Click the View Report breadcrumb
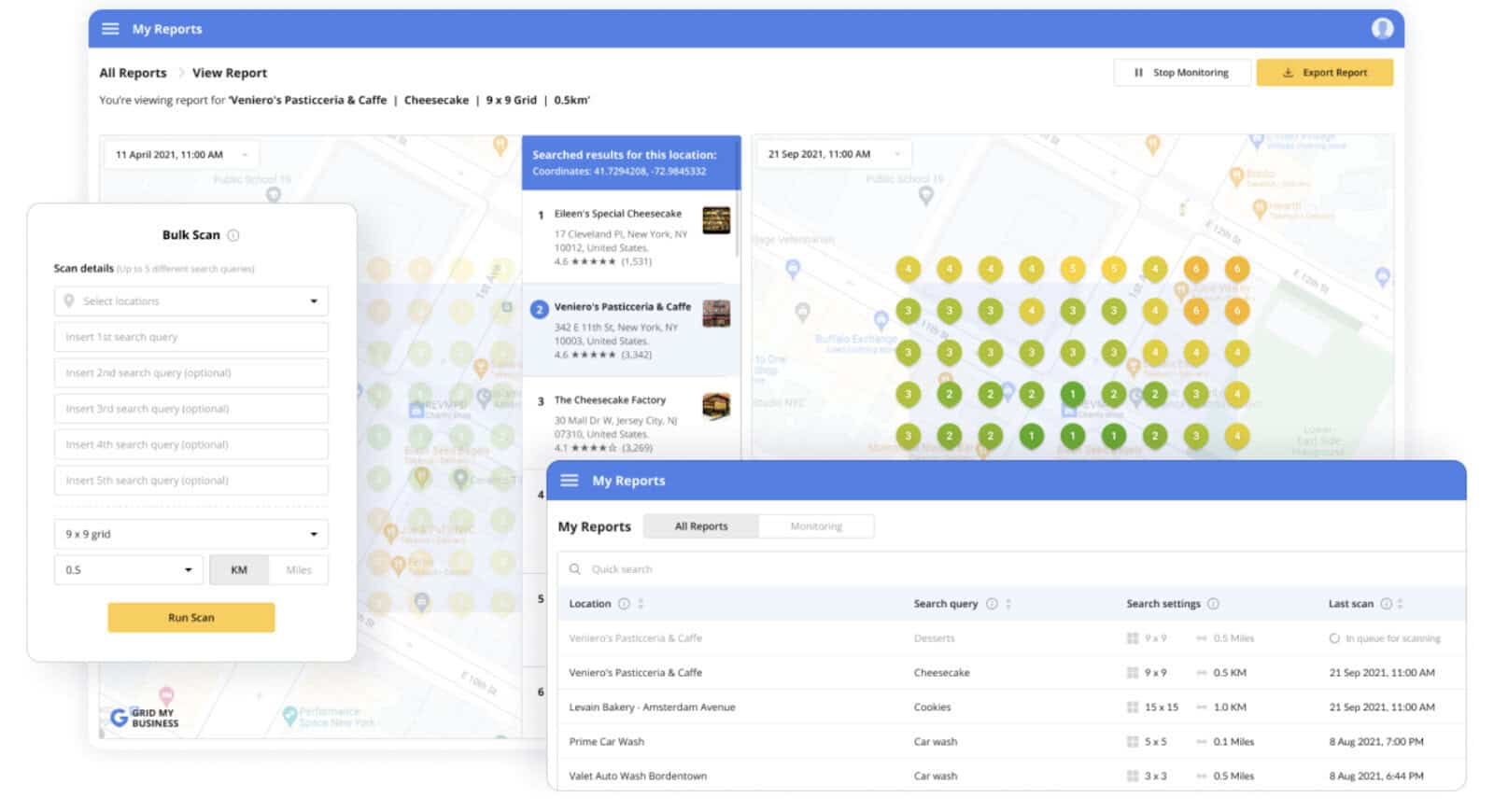This screenshot has width=1494, height=812. click(230, 73)
